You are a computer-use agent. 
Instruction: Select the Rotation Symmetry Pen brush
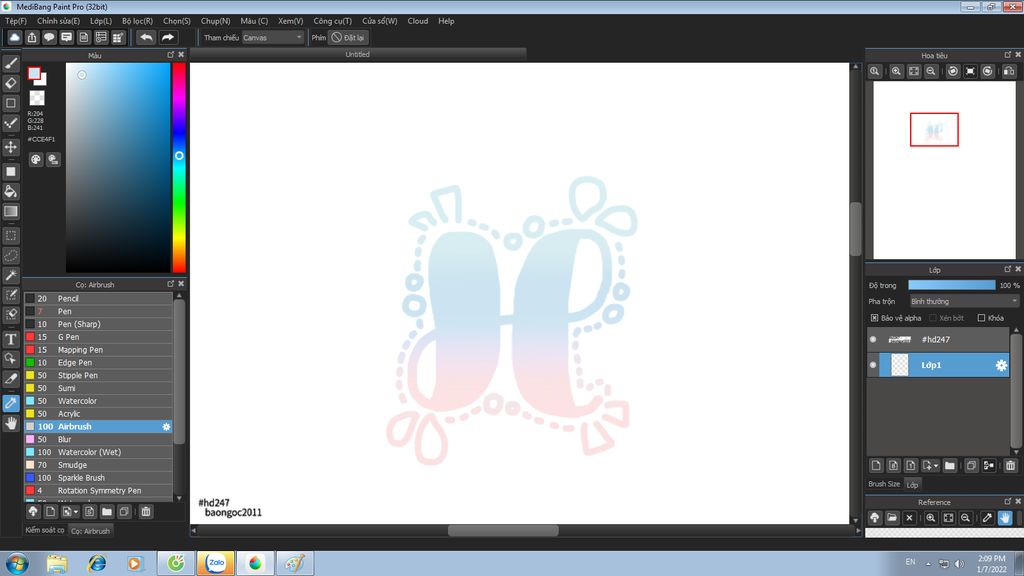[99, 490]
